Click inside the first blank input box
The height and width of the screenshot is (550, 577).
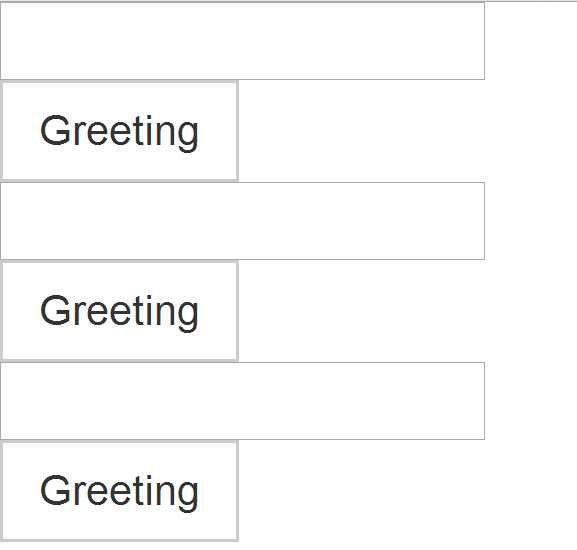coord(243,41)
